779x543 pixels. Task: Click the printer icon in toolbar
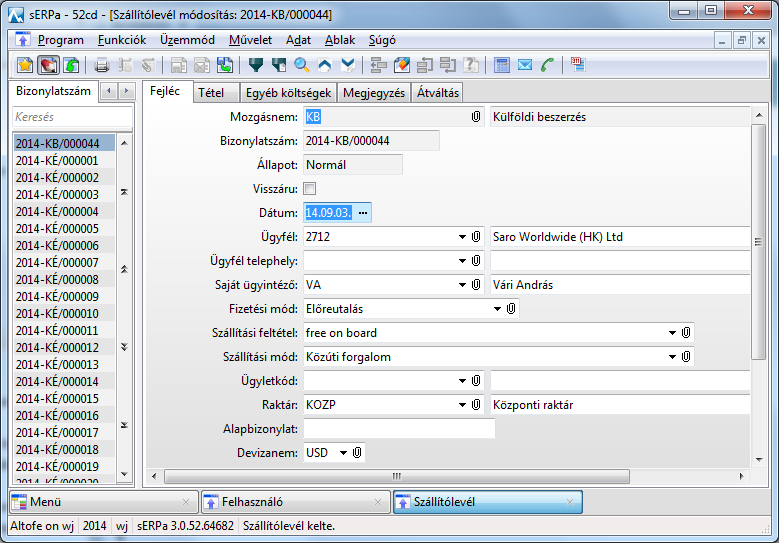coord(101,65)
